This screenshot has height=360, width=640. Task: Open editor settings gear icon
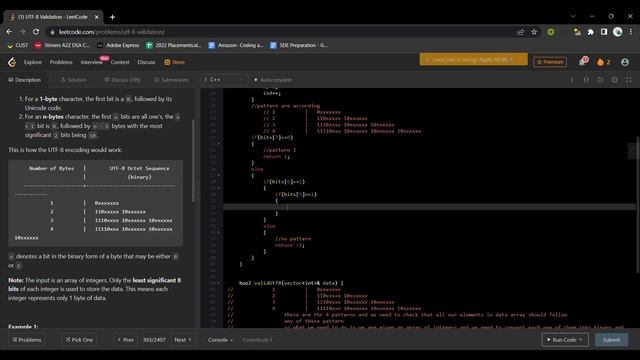pyautogui.click(x=615, y=80)
